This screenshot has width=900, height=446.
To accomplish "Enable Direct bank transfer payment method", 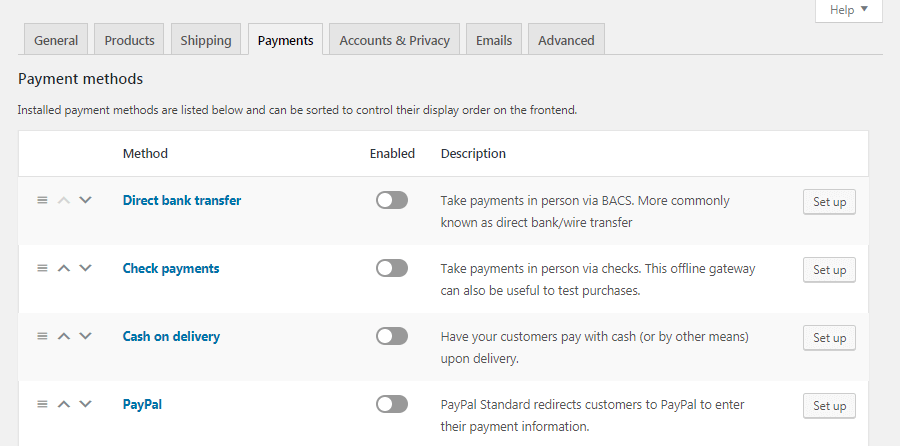I will coord(392,200).
